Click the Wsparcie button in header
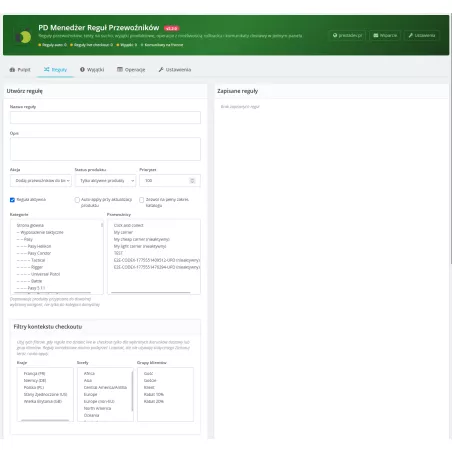Image resolution: width=452 pixels, height=452 pixels. (385, 35)
